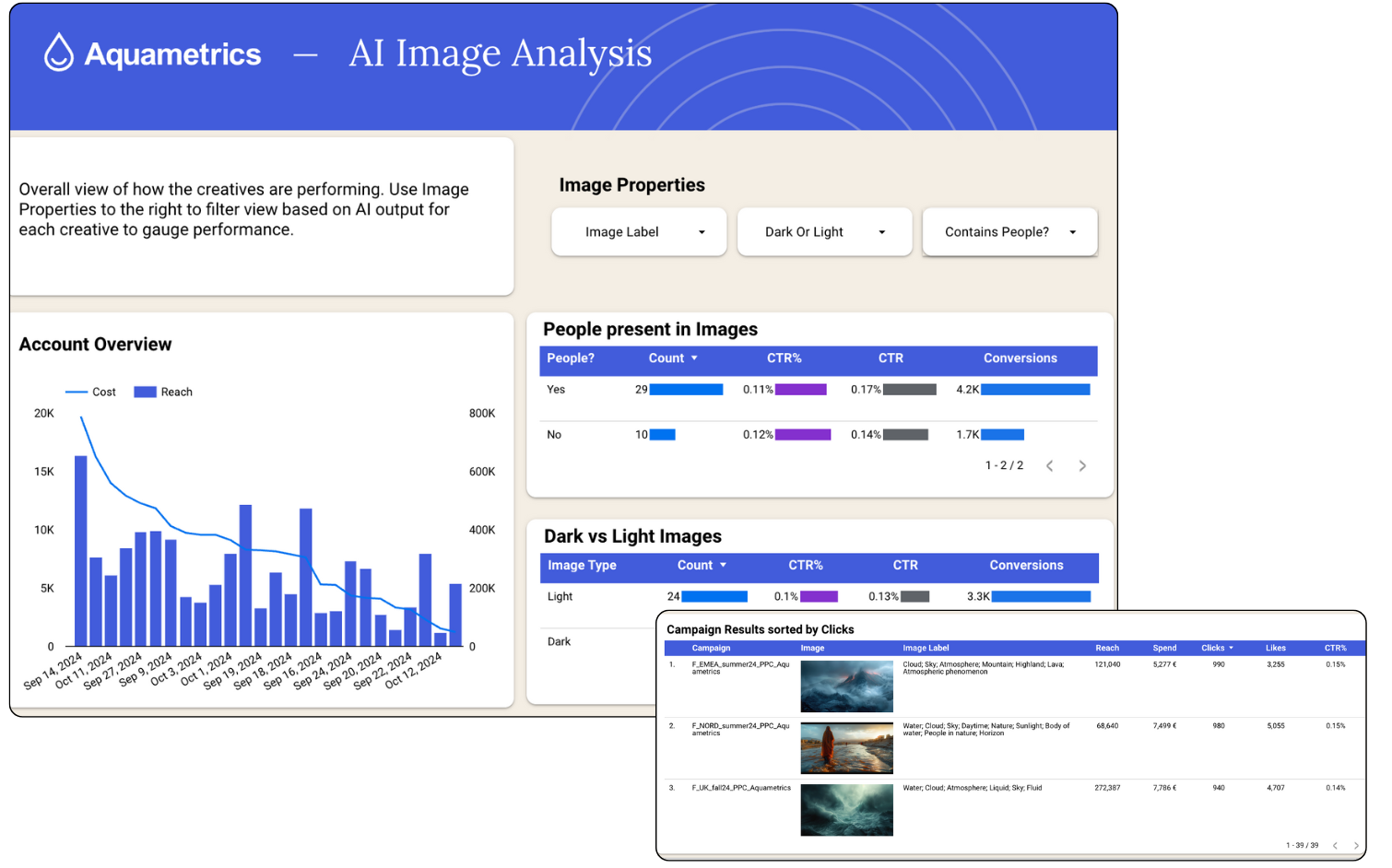Sort campaign results by Spend column

[x=1164, y=648]
